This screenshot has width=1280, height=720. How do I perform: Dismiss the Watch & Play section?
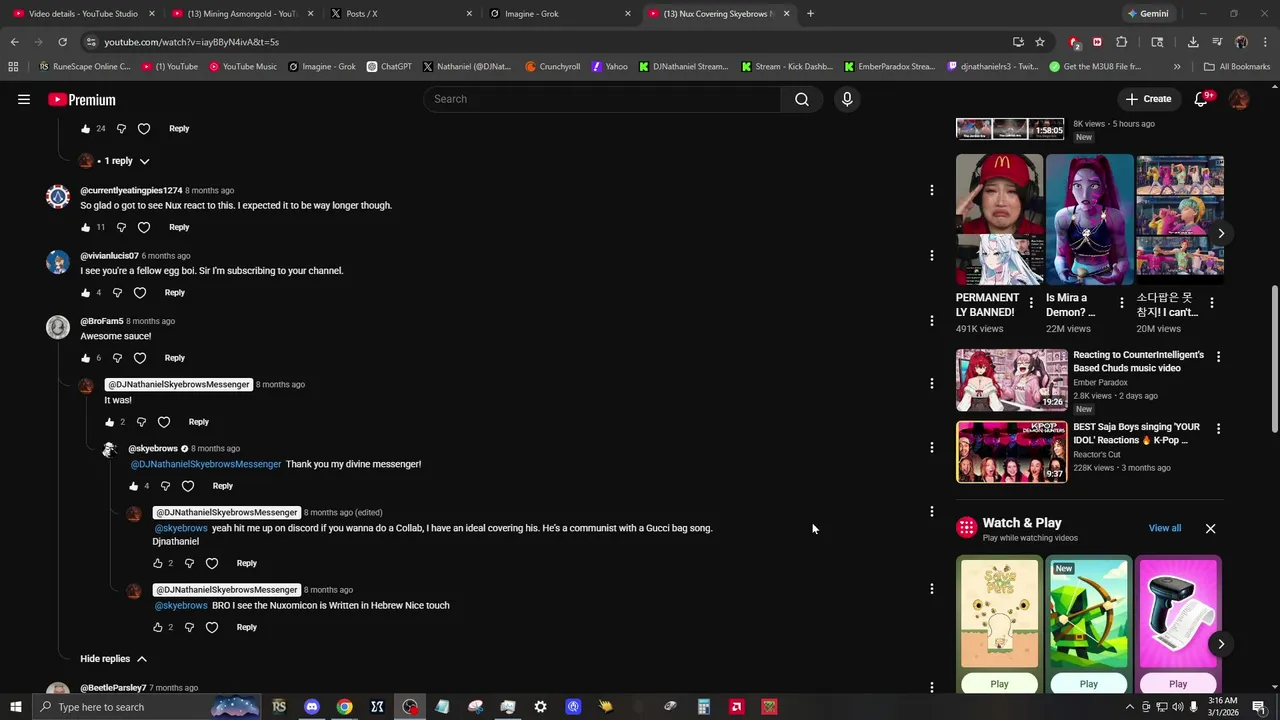(x=1210, y=528)
